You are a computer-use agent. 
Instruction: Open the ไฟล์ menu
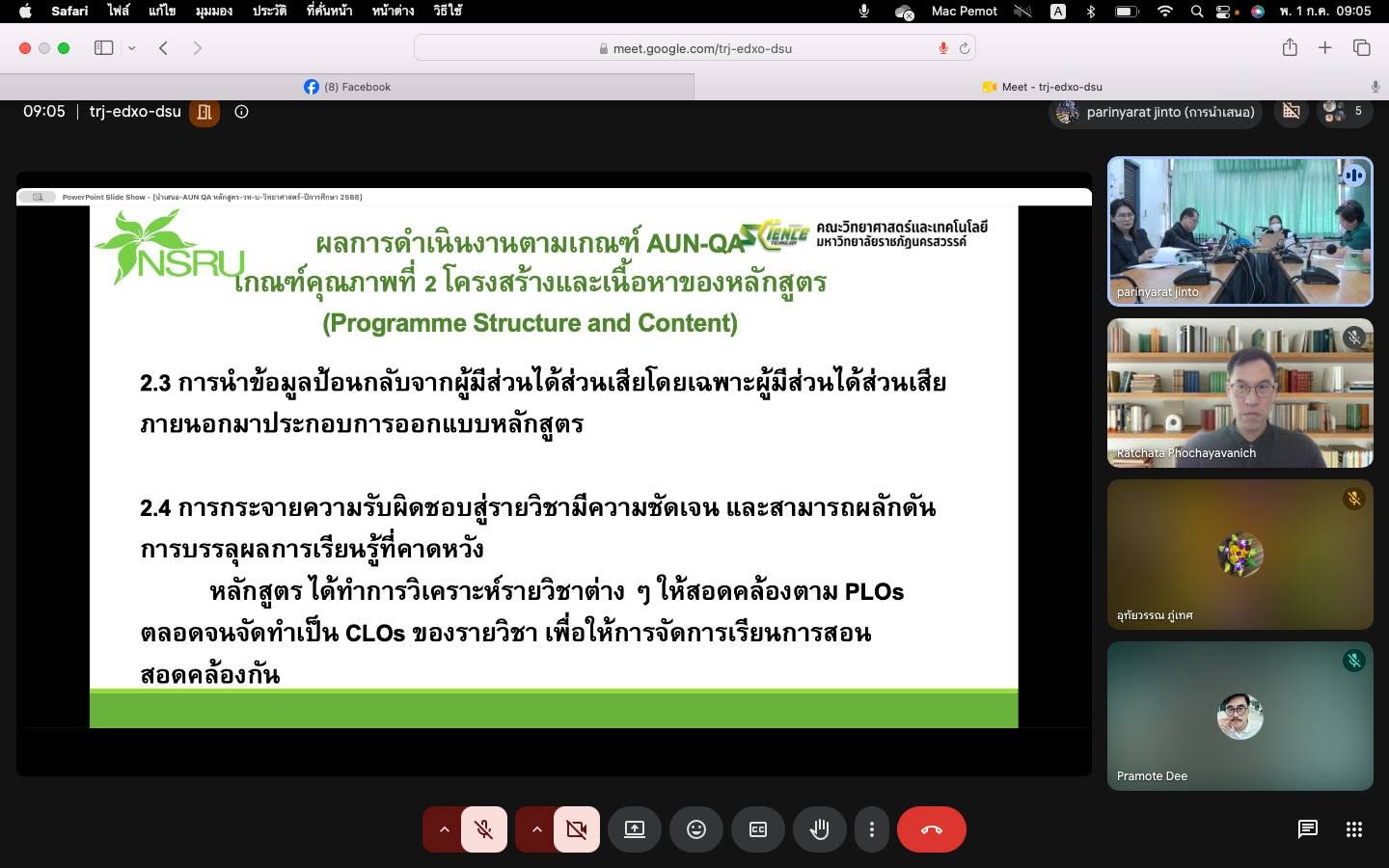[119, 11]
